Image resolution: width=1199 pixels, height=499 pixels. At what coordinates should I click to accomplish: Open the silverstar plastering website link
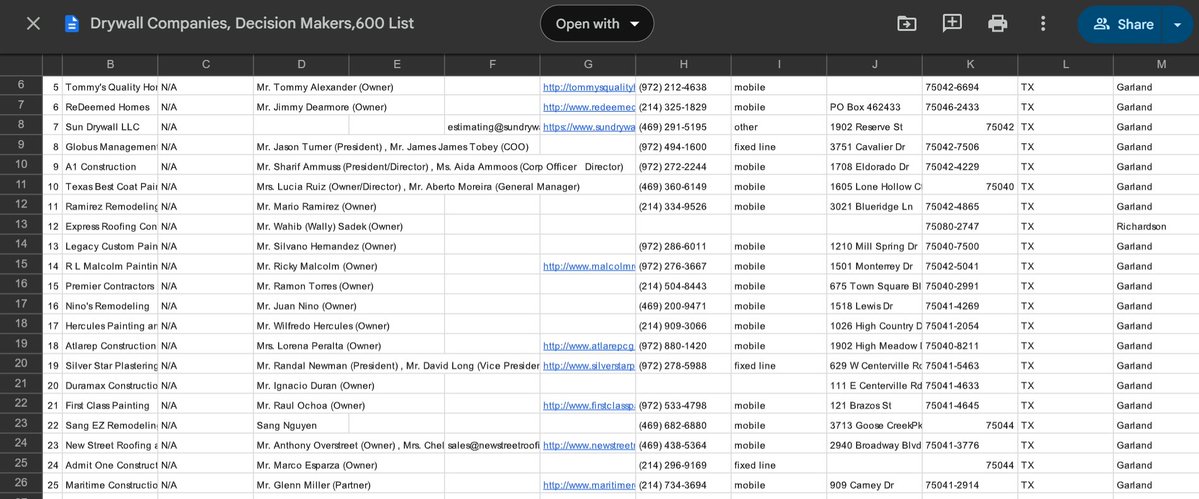click(x=589, y=365)
